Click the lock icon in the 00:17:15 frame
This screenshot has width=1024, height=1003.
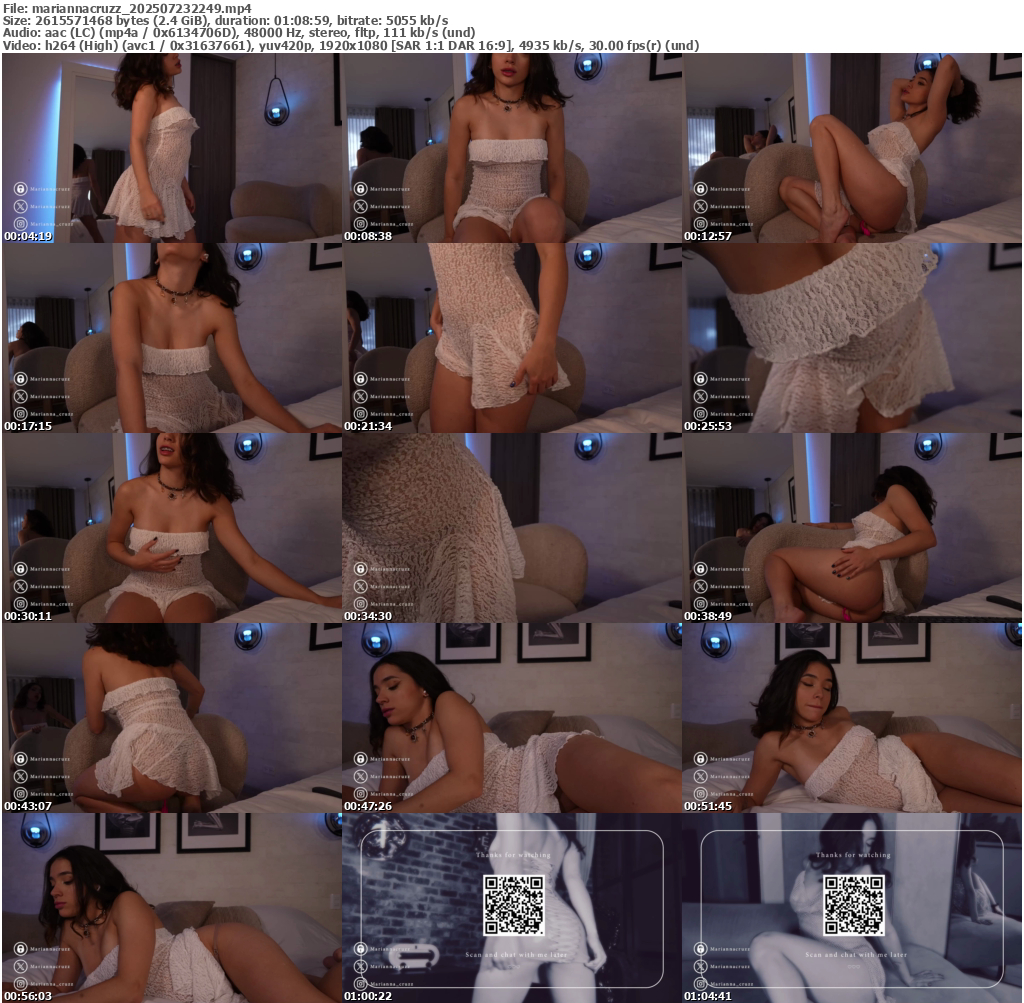click(x=21, y=379)
